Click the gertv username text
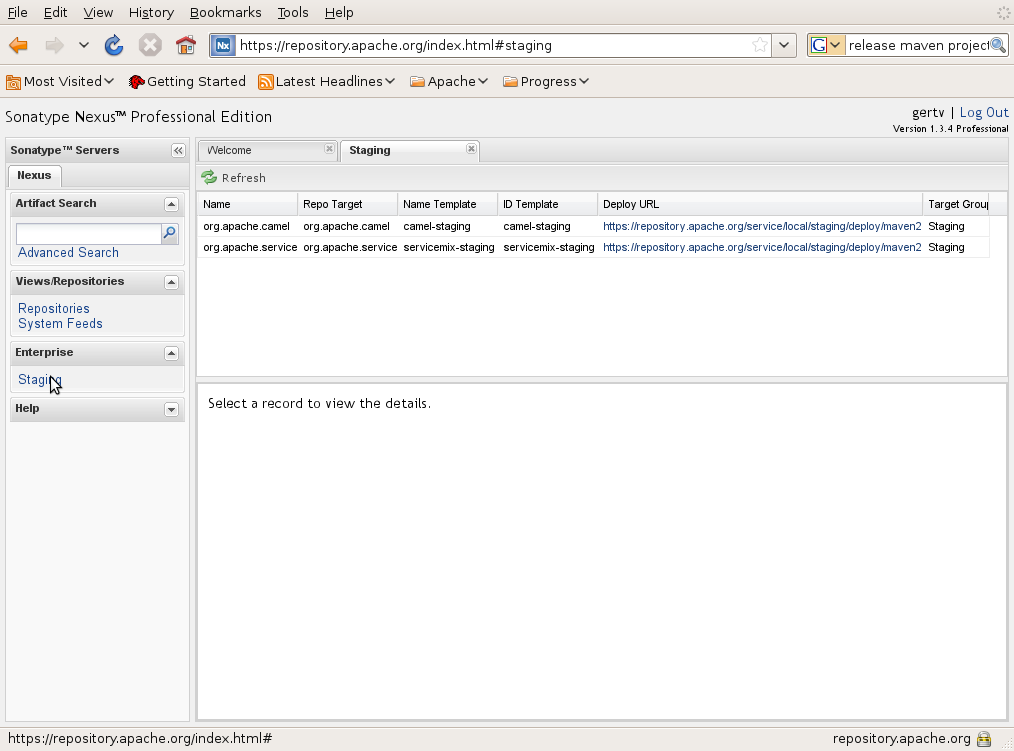Image resolution: width=1014 pixels, height=751 pixels. pyautogui.click(x=928, y=113)
